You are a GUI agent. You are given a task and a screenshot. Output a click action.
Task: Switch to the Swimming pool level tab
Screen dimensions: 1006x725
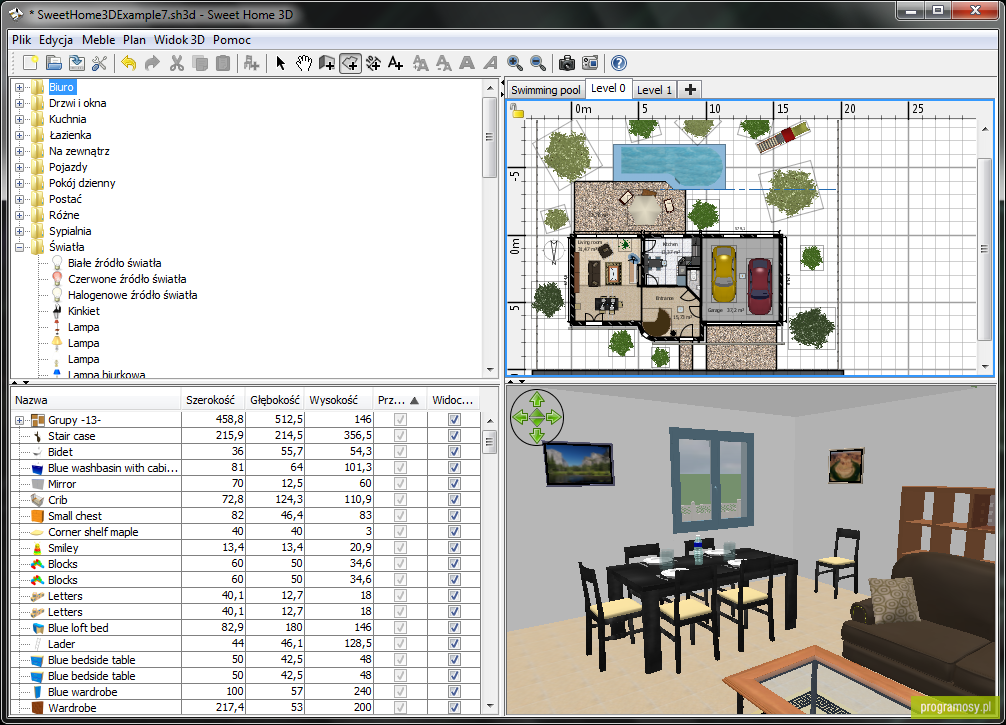545,90
